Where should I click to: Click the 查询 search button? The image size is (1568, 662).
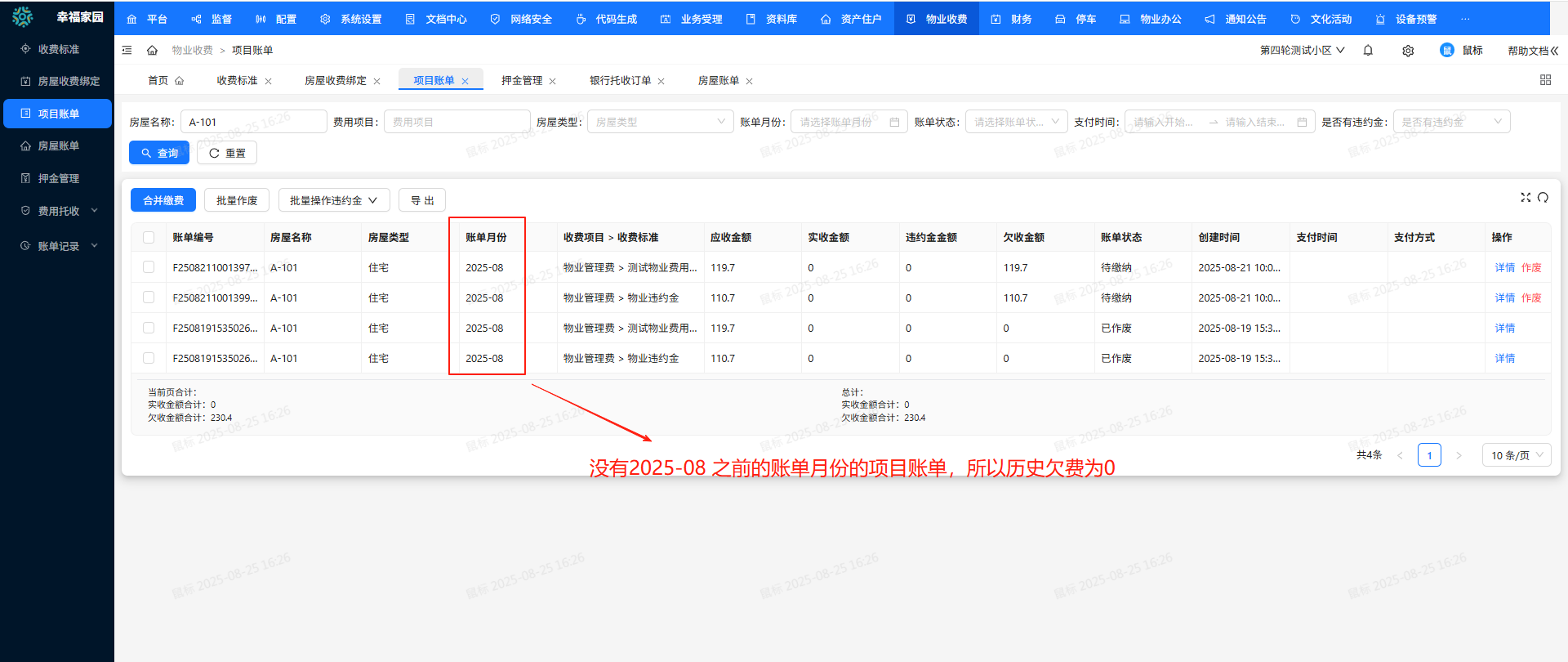click(x=159, y=153)
